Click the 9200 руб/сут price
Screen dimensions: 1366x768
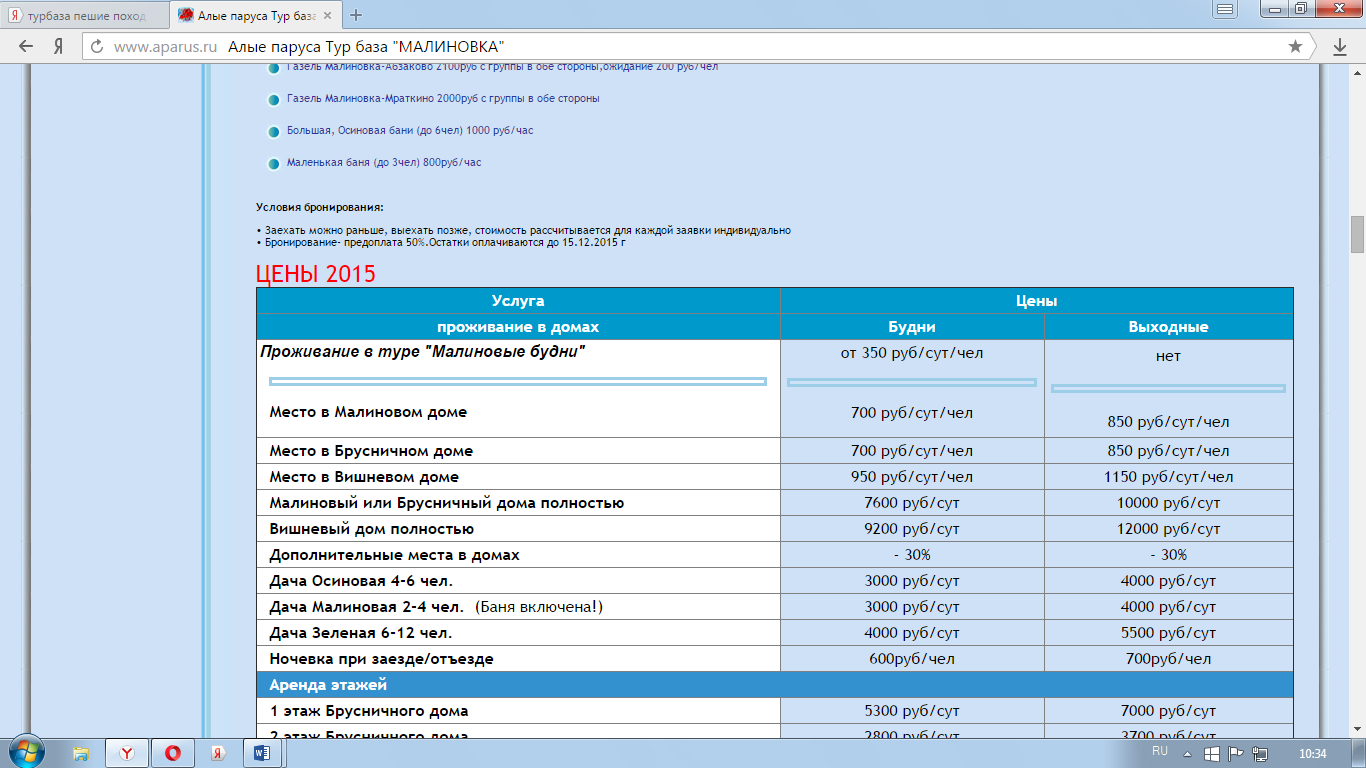coord(912,529)
